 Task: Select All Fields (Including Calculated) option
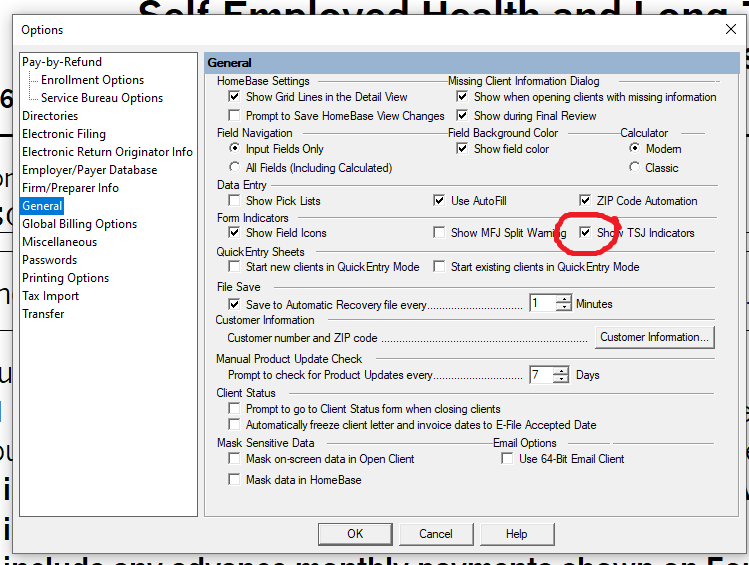(x=235, y=168)
